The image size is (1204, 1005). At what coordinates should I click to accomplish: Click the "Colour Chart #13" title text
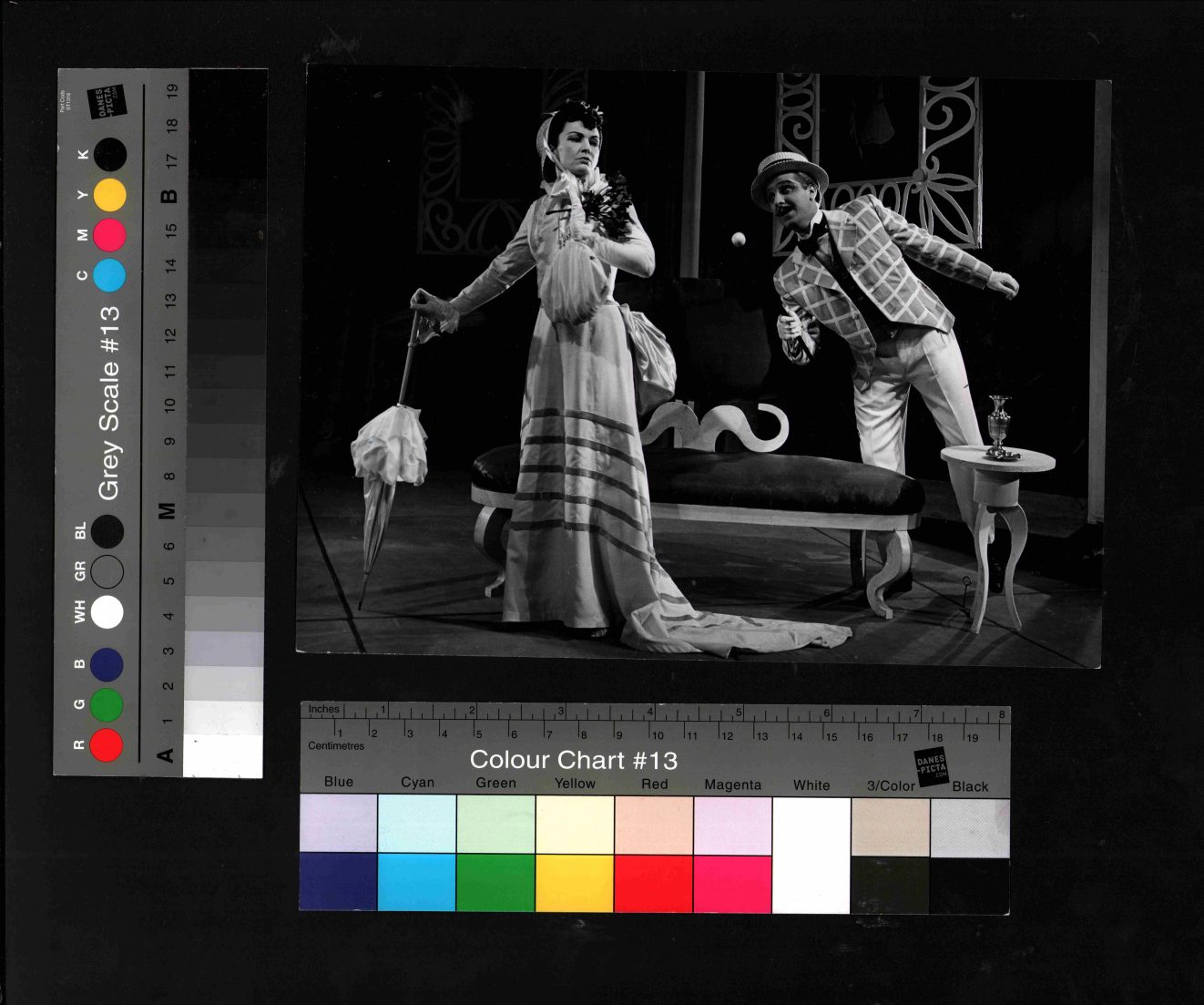pyautogui.click(x=573, y=760)
